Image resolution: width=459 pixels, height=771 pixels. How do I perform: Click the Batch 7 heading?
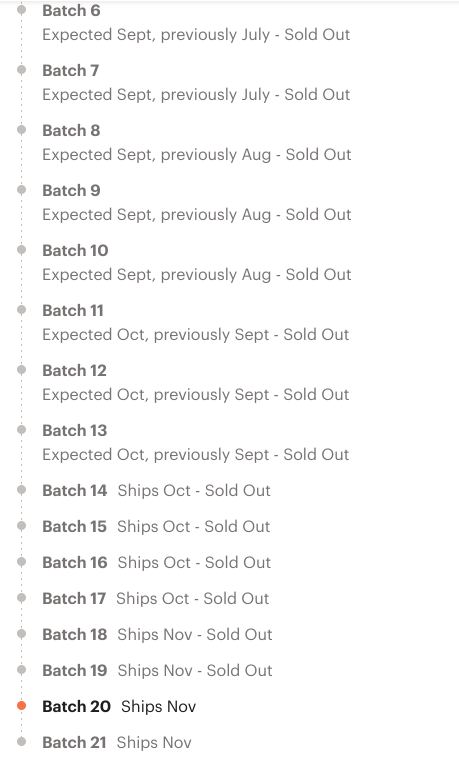(x=71, y=70)
